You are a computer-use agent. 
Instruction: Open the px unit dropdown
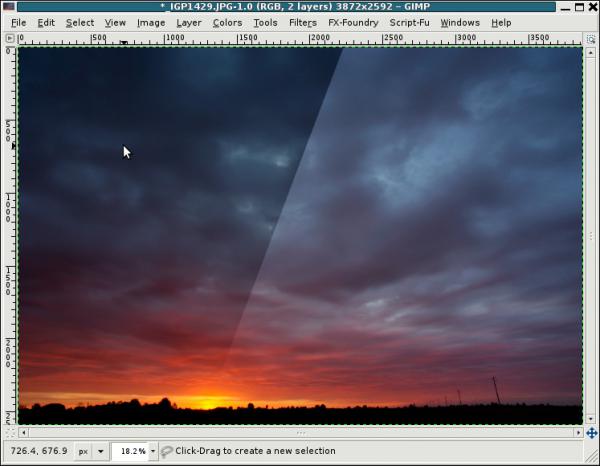(x=91, y=451)
